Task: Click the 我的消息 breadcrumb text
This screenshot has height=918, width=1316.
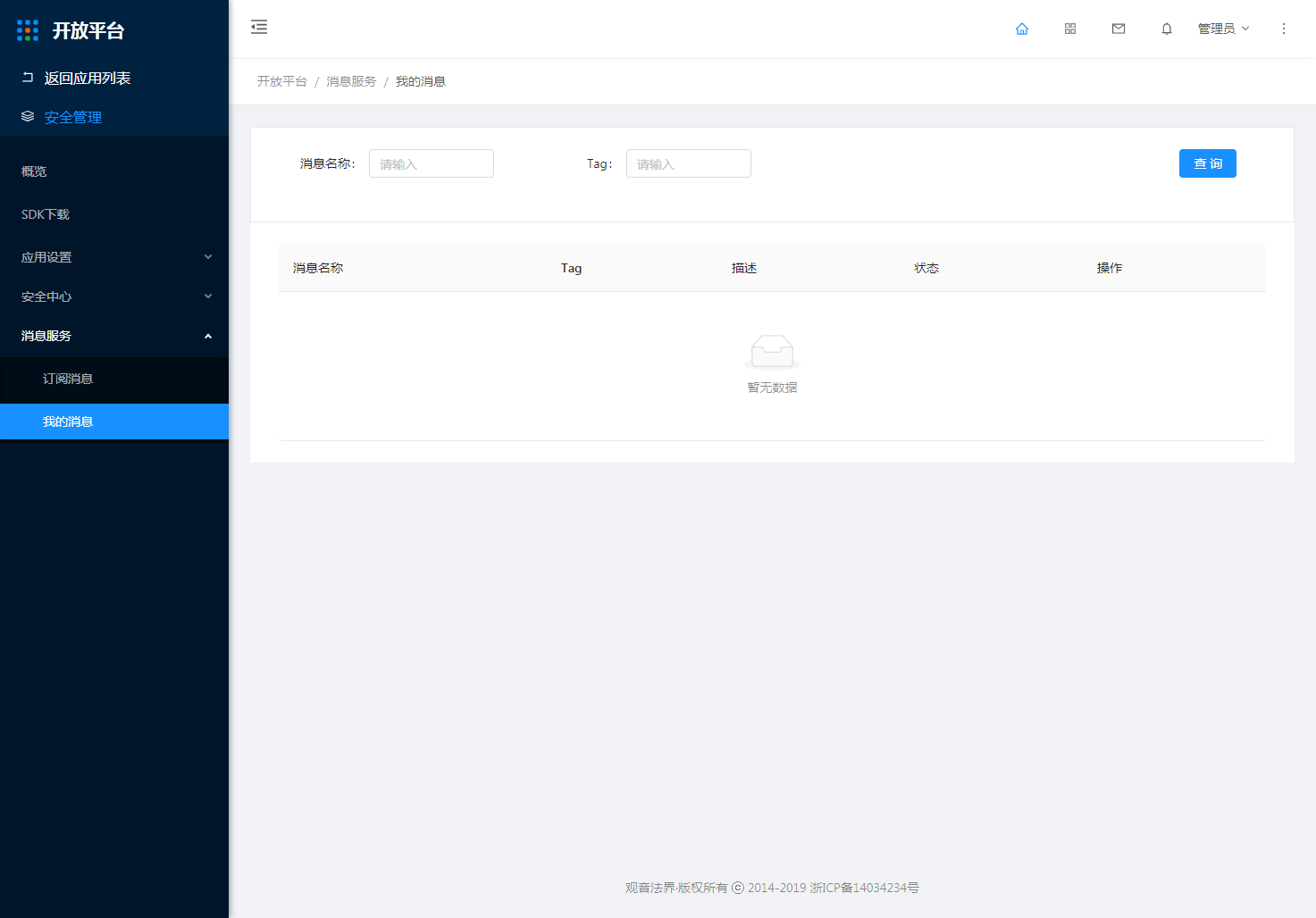Action: [421, 81]
